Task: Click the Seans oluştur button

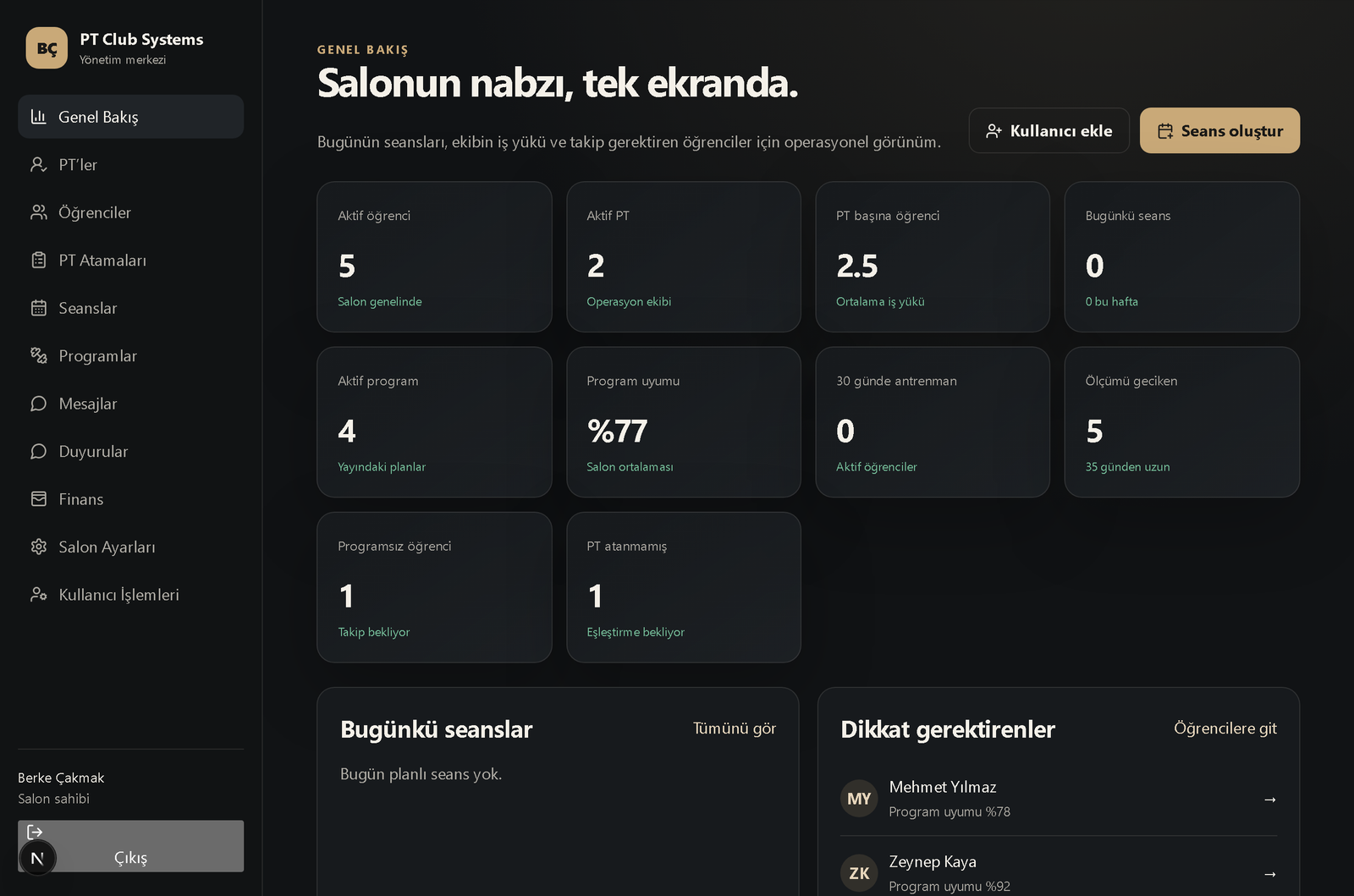Action: [x=1219, y=130]
